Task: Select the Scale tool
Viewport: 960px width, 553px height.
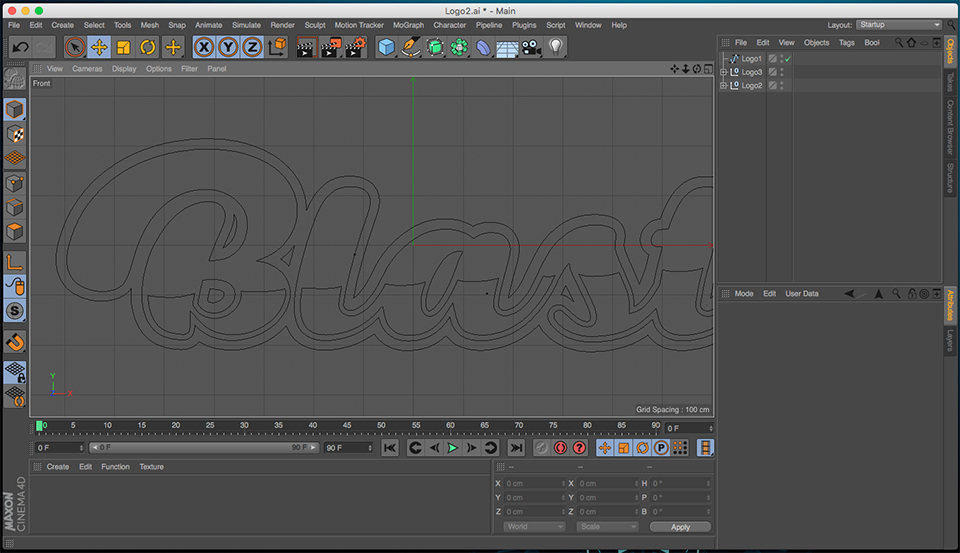Action: tap(123, 47)
